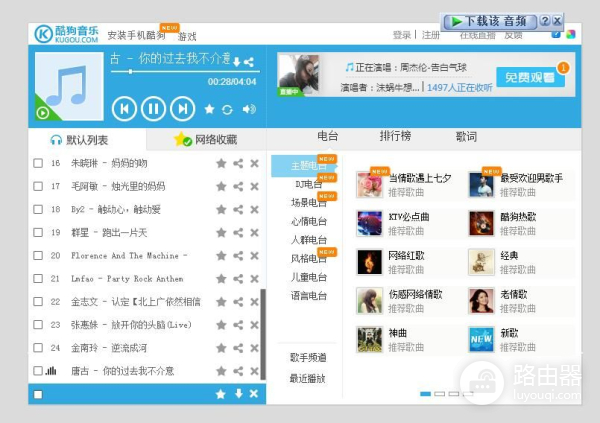Viewport: 600px width, 423px height.
Task: Favorite song 16 by star icon
Action: [221, 163]
